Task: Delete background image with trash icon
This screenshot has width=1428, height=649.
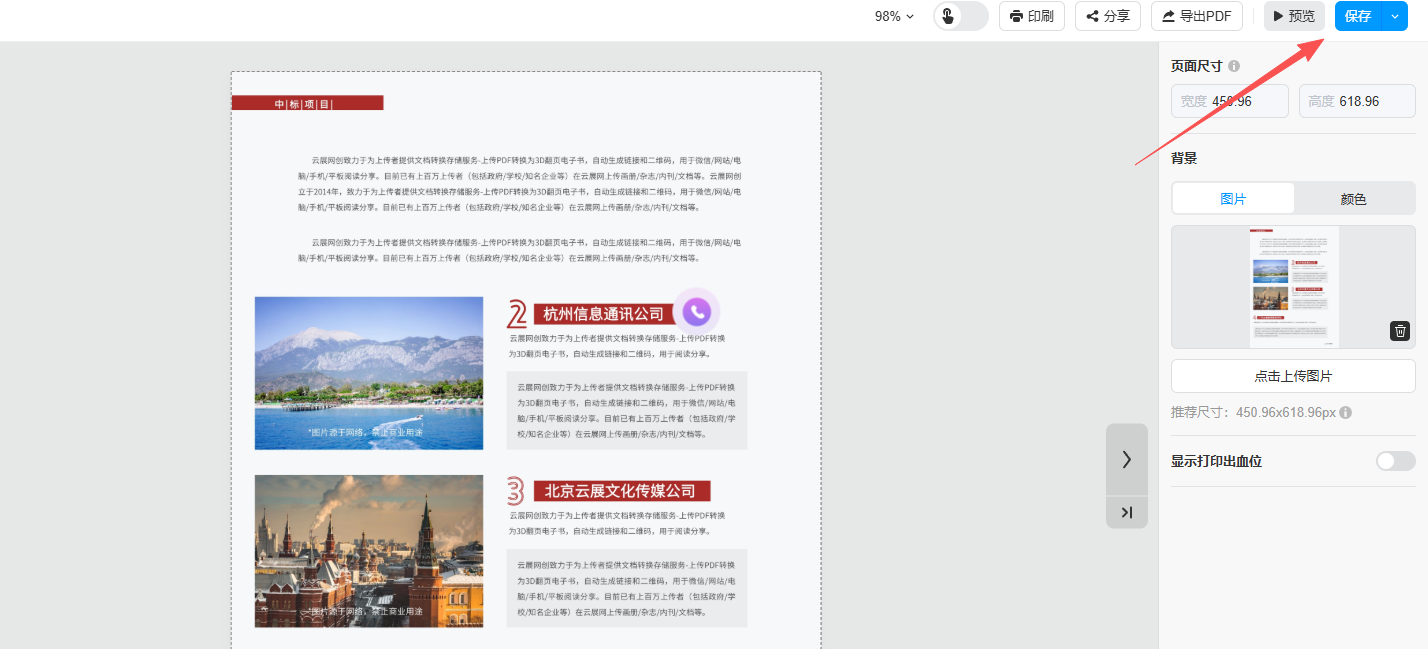Action: (x=1400, y=331)
